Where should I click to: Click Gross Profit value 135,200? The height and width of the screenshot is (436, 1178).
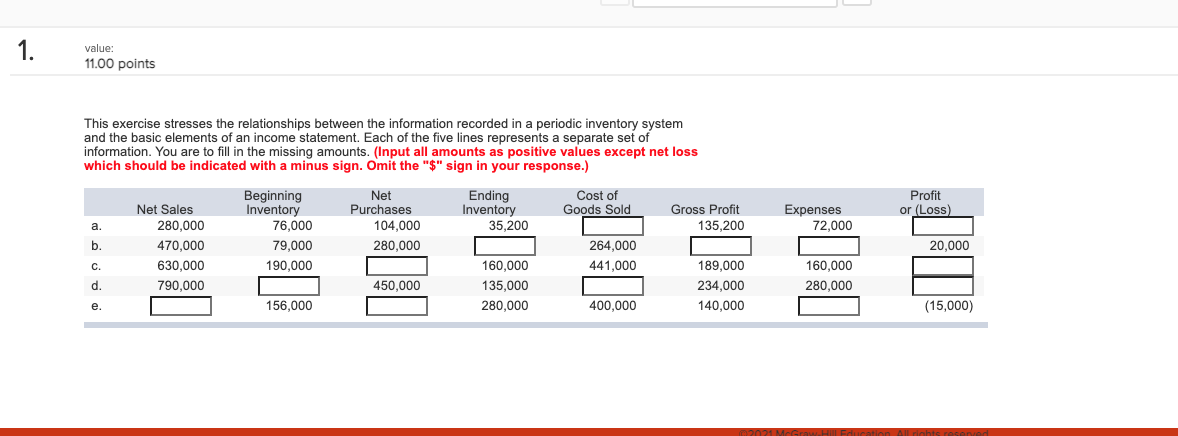(720, 226)
